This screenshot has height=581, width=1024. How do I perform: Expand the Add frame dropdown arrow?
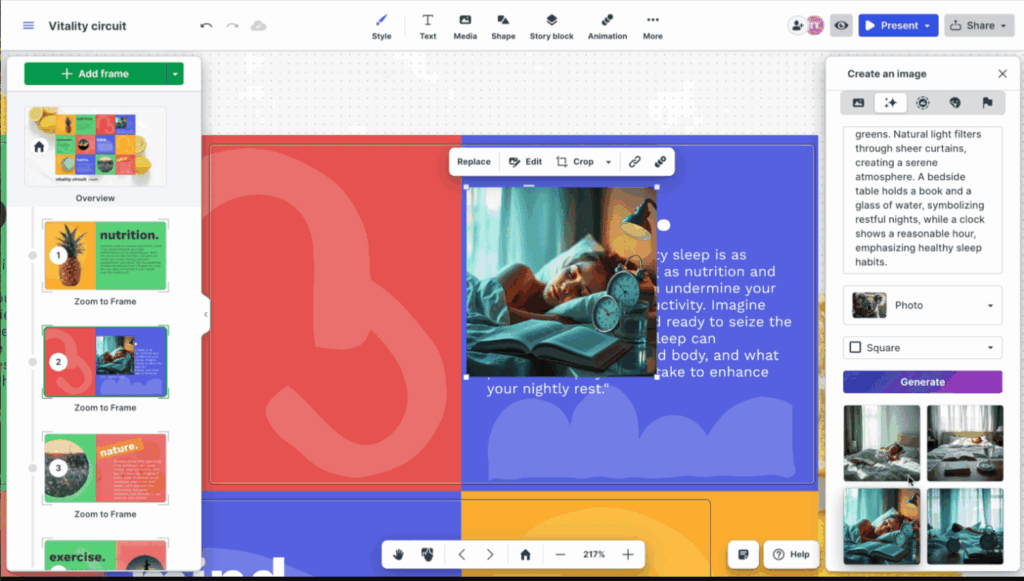pos(176,74)
